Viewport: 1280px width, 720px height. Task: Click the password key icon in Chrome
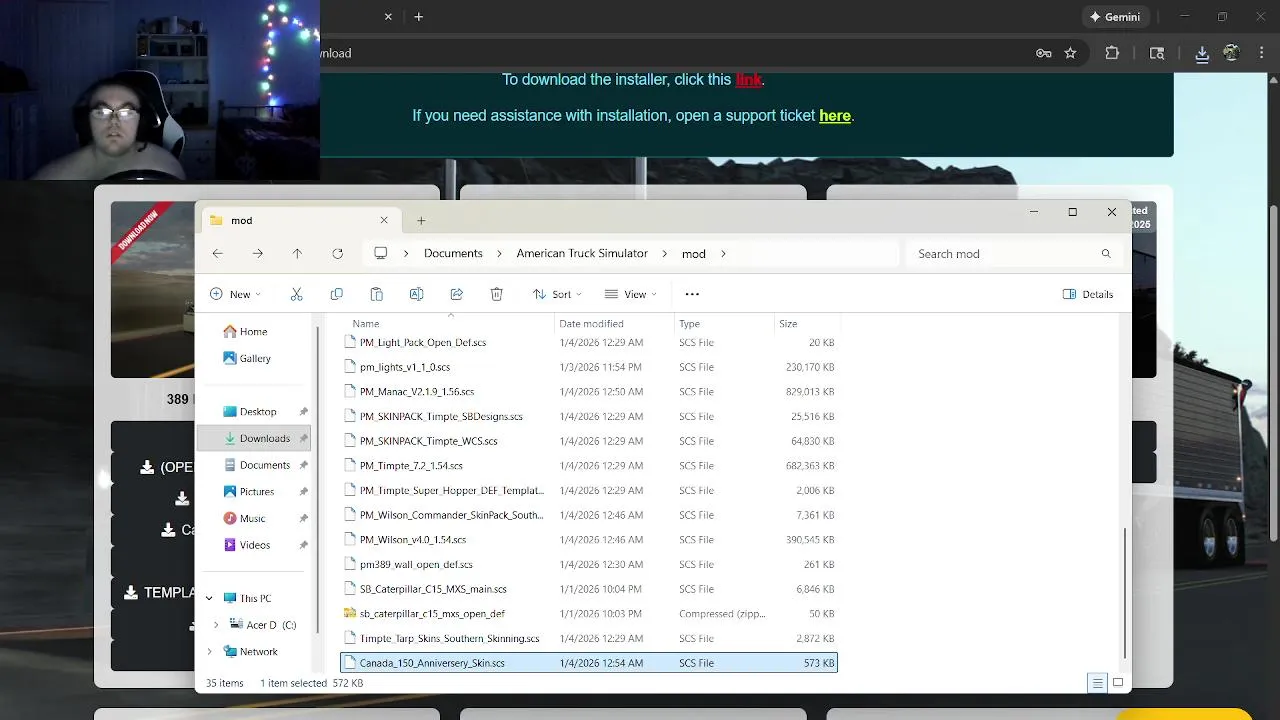1043,54
